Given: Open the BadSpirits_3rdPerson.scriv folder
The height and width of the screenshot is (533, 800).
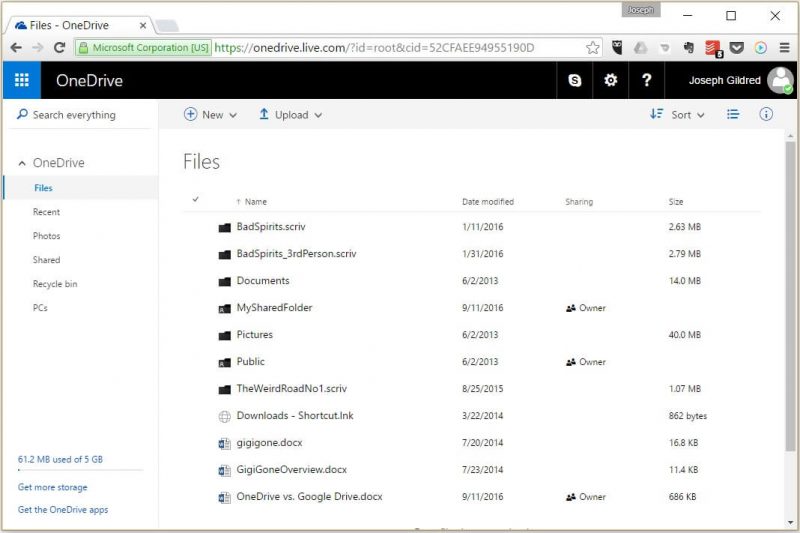Looking at the screenshot, I should (296, 253).
